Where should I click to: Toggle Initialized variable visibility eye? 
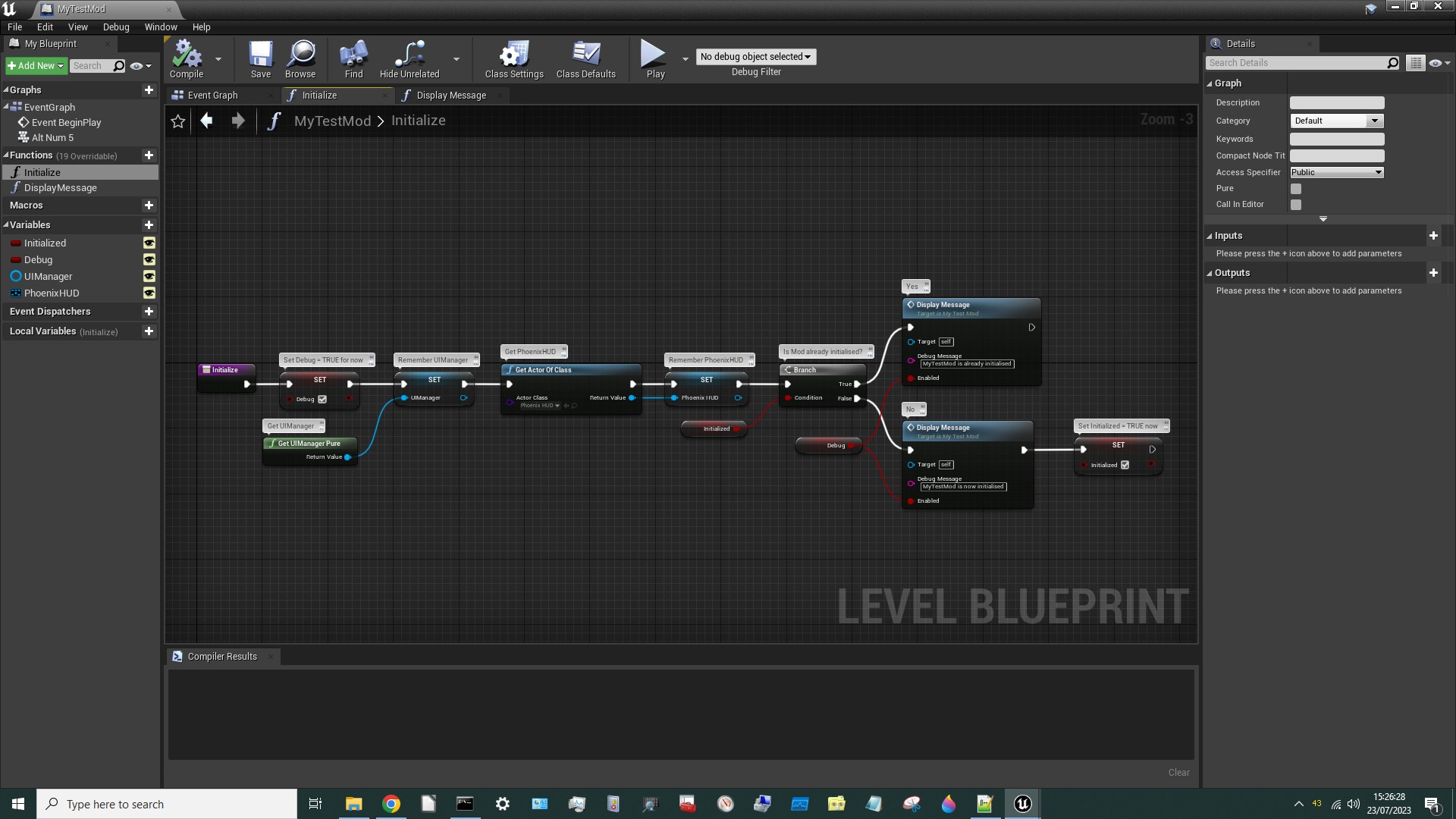149,243
